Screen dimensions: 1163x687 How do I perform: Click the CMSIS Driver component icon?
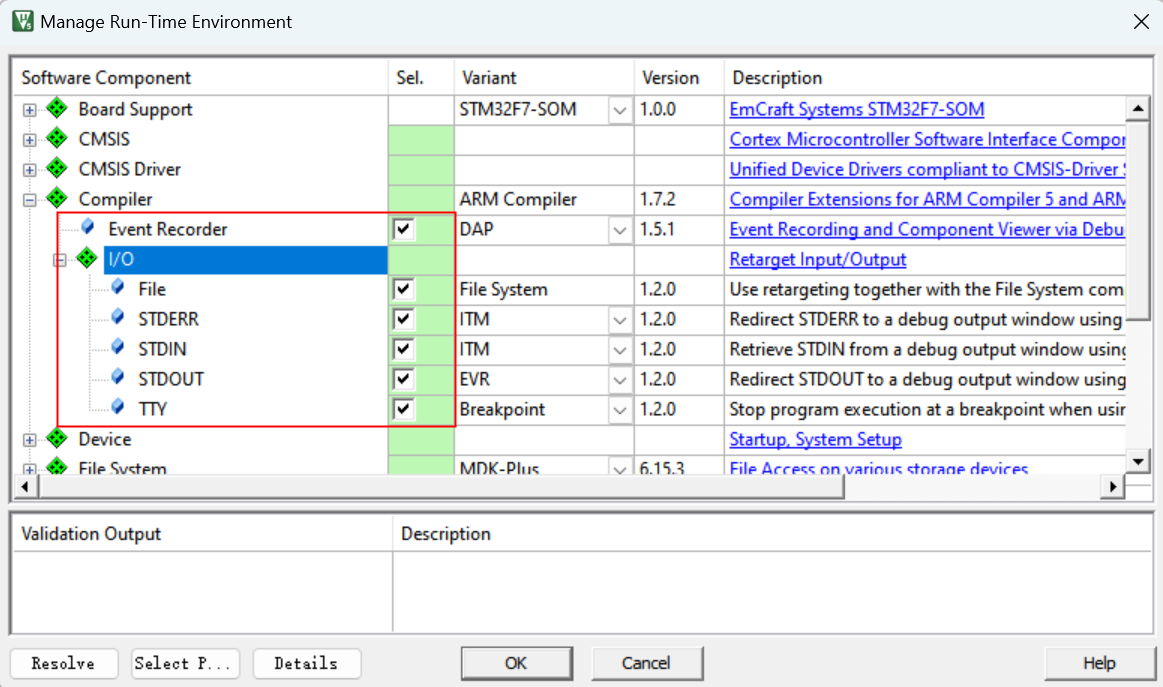(56, 169)
